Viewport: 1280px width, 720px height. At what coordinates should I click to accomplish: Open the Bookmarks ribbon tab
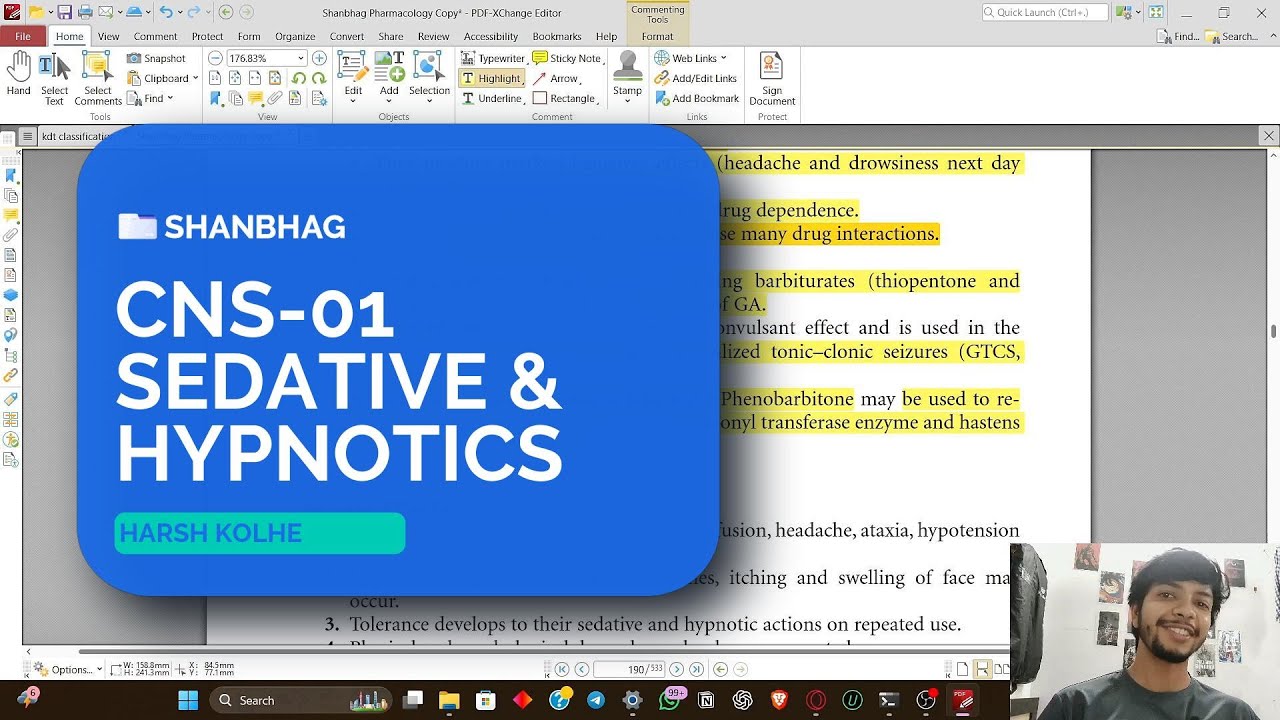pyautogui.click(x=557, y=36)
